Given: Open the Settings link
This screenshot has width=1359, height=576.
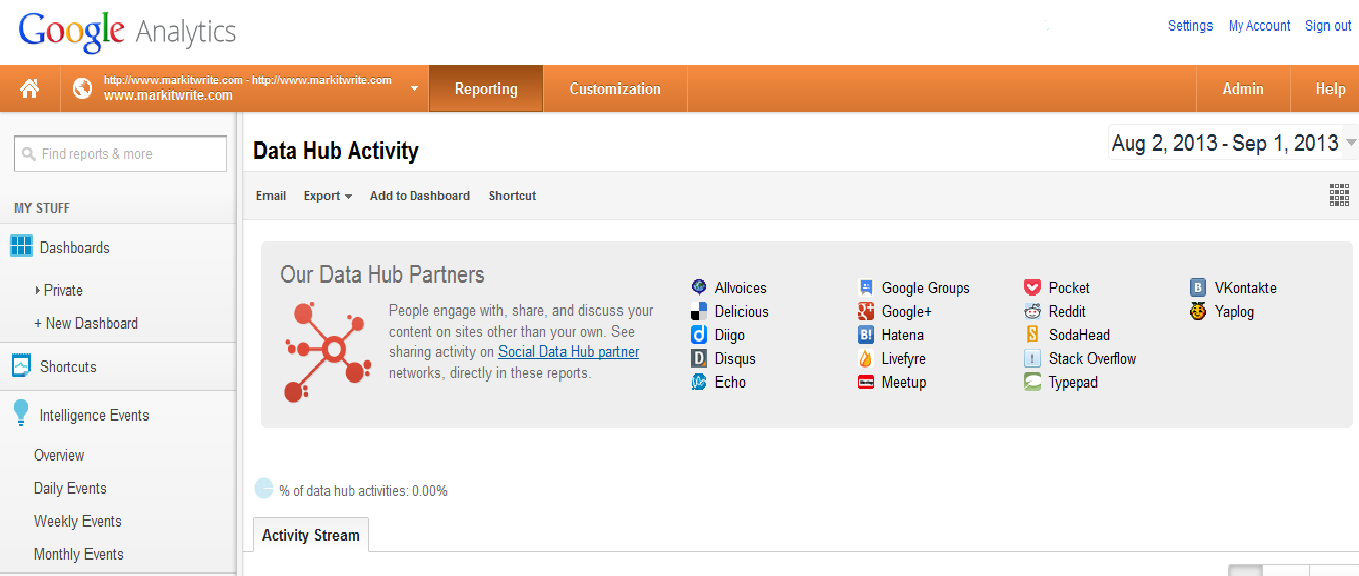Looking at the screenshot, I should pos(1190,26).
